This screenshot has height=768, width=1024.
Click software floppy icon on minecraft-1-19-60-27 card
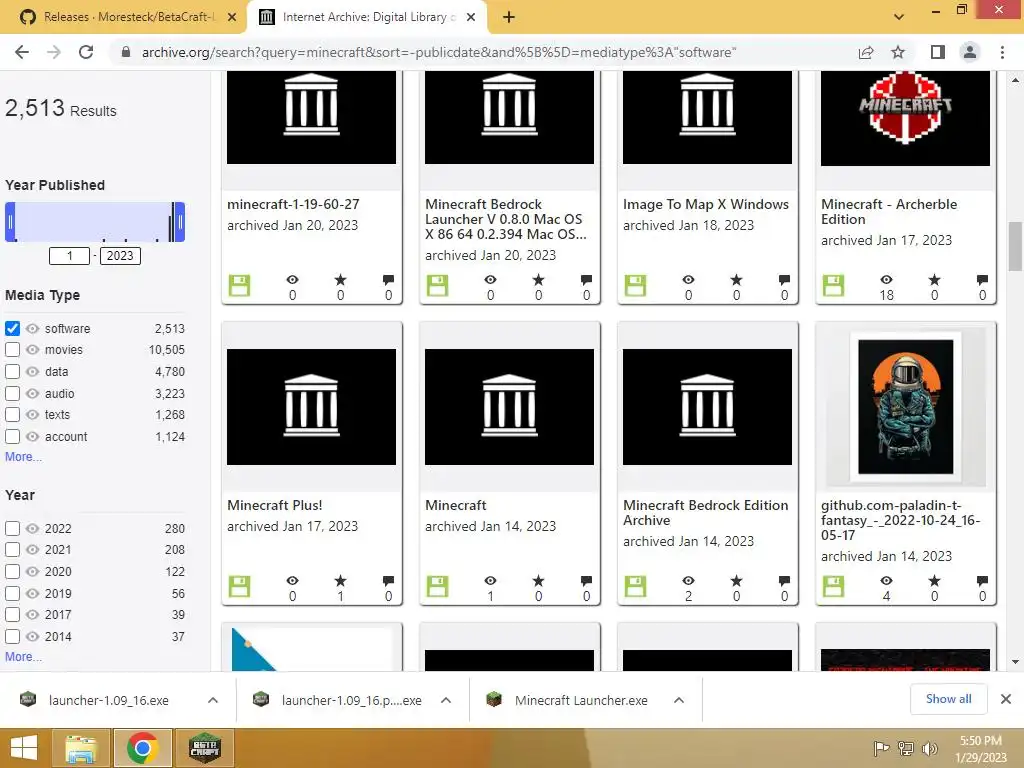(x=239, y=285)
